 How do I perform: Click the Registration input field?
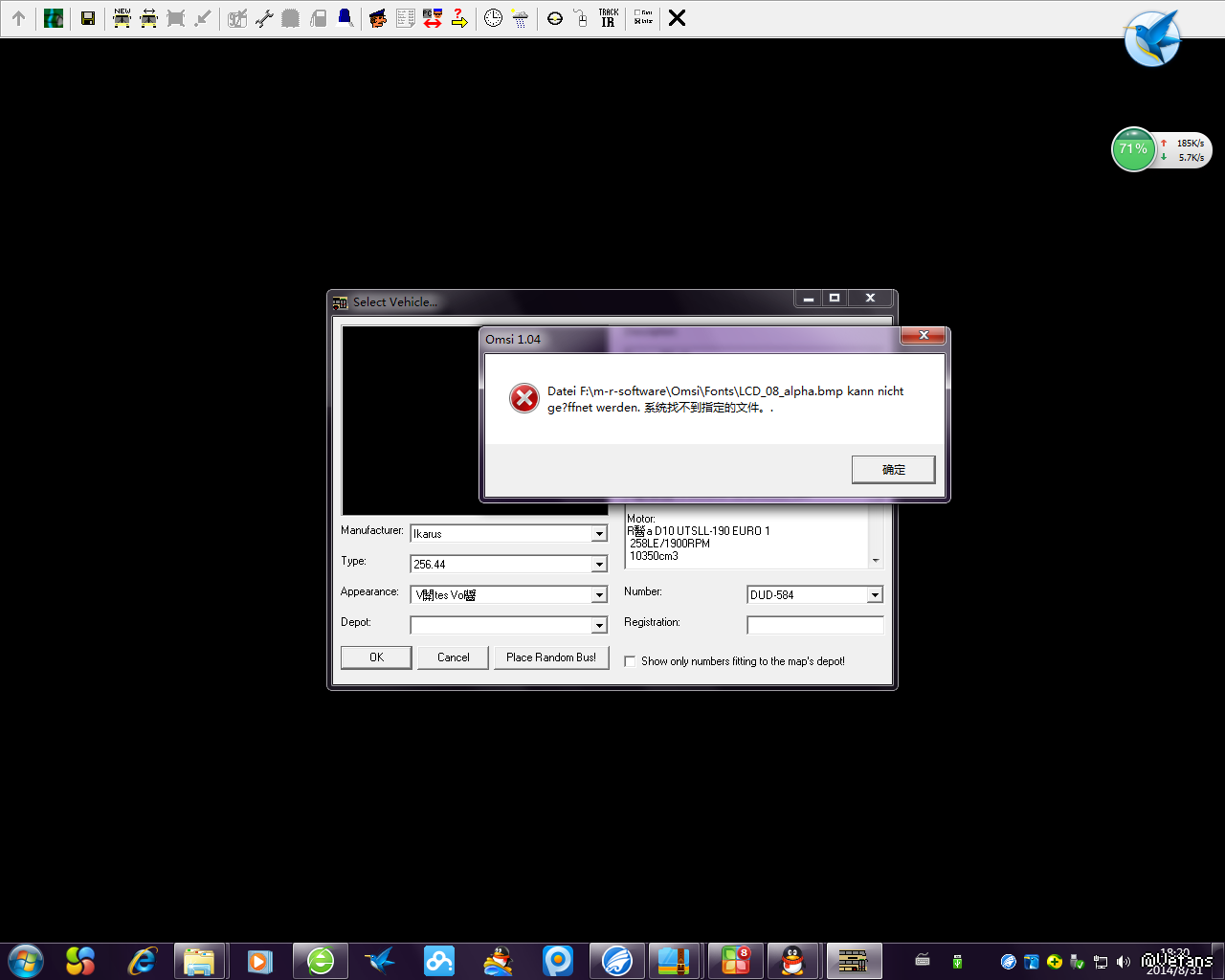click(815, 625)
